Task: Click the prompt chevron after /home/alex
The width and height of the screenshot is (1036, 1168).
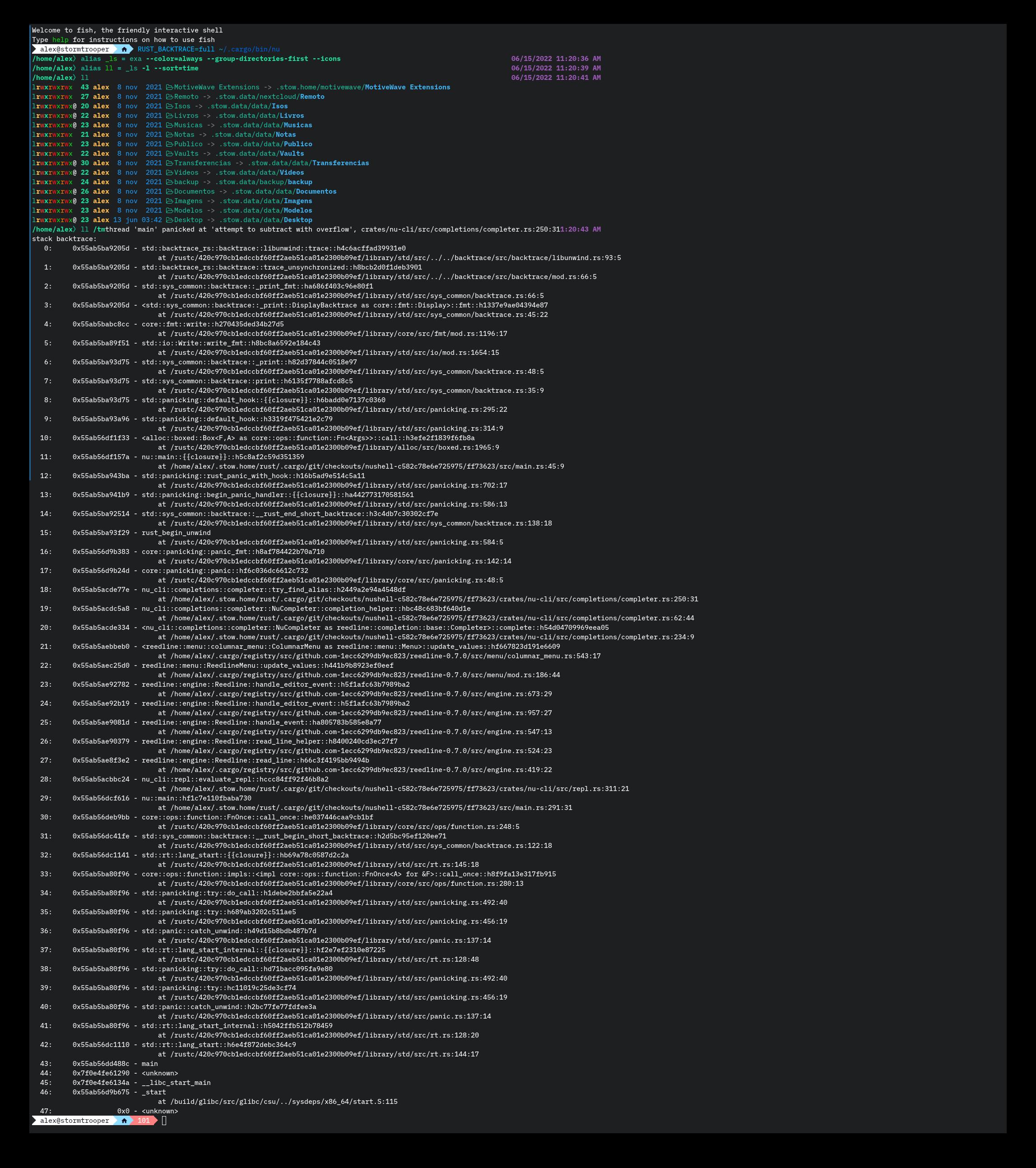Action: pyautogui.click(x=74, y=77)
